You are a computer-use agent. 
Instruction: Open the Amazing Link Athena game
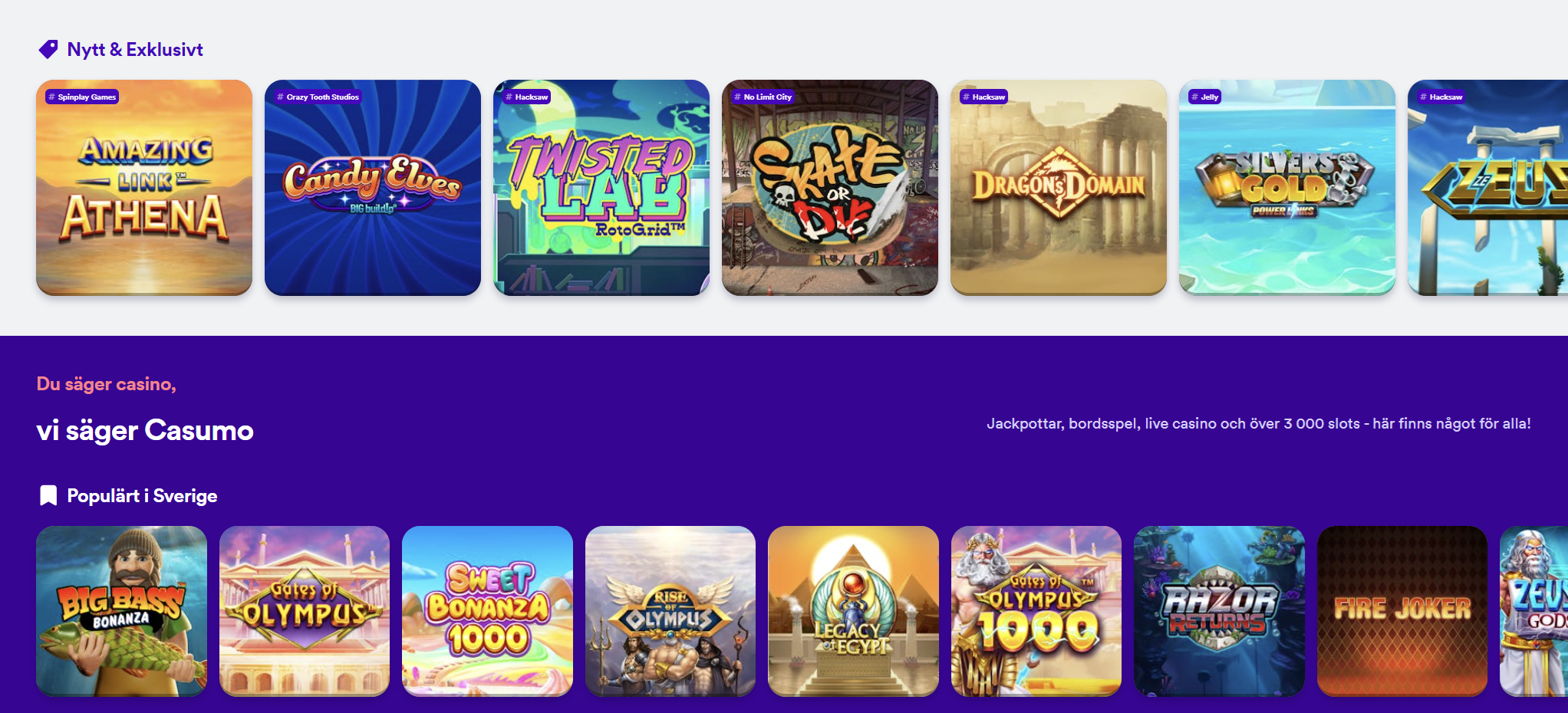[x=144, y=188]
